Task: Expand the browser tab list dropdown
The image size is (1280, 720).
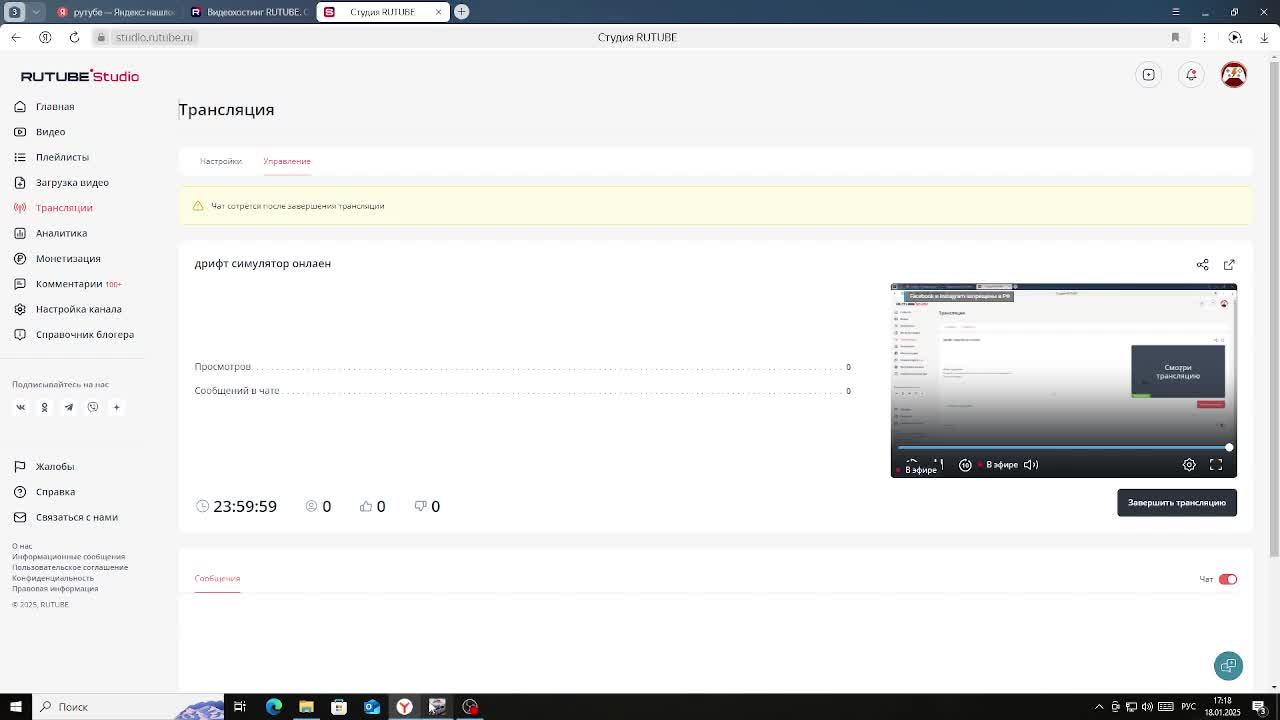Action: click(x=36, y=12)
